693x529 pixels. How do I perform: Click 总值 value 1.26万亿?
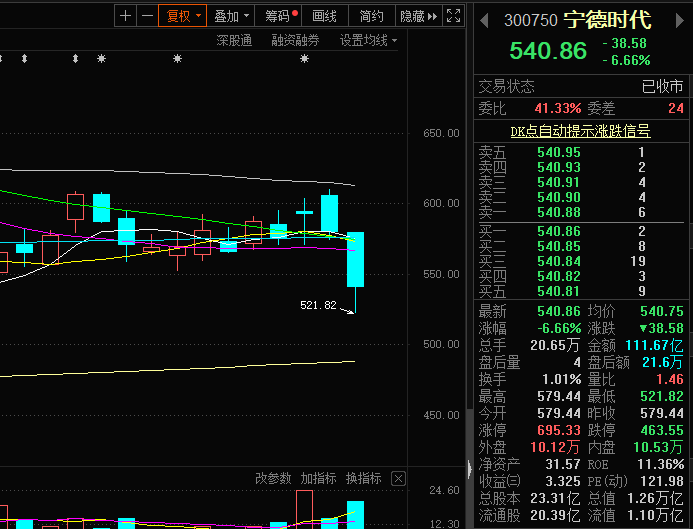655,498
